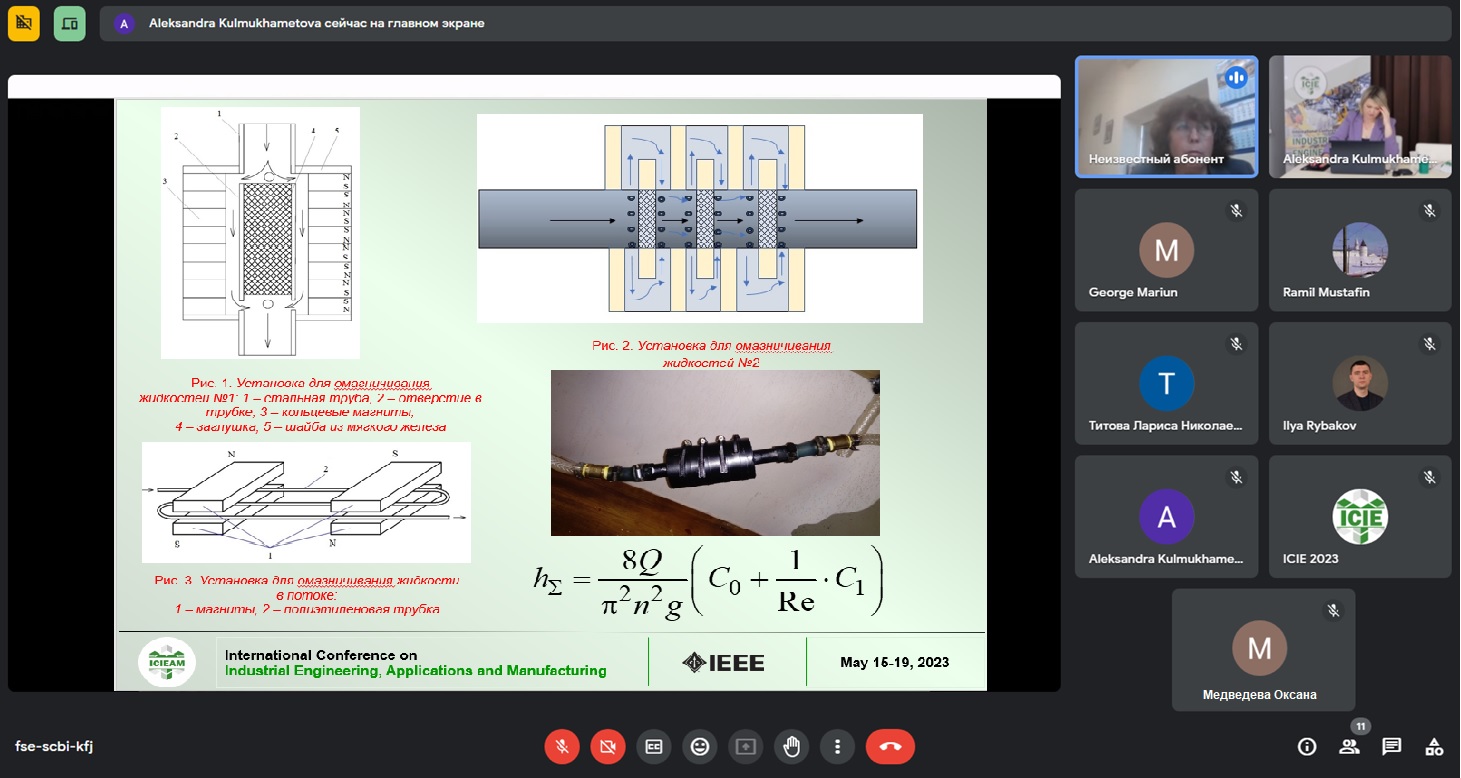Open the three-dot more options menu
This screenshot has height=778, width=1461.
[837, 746]
